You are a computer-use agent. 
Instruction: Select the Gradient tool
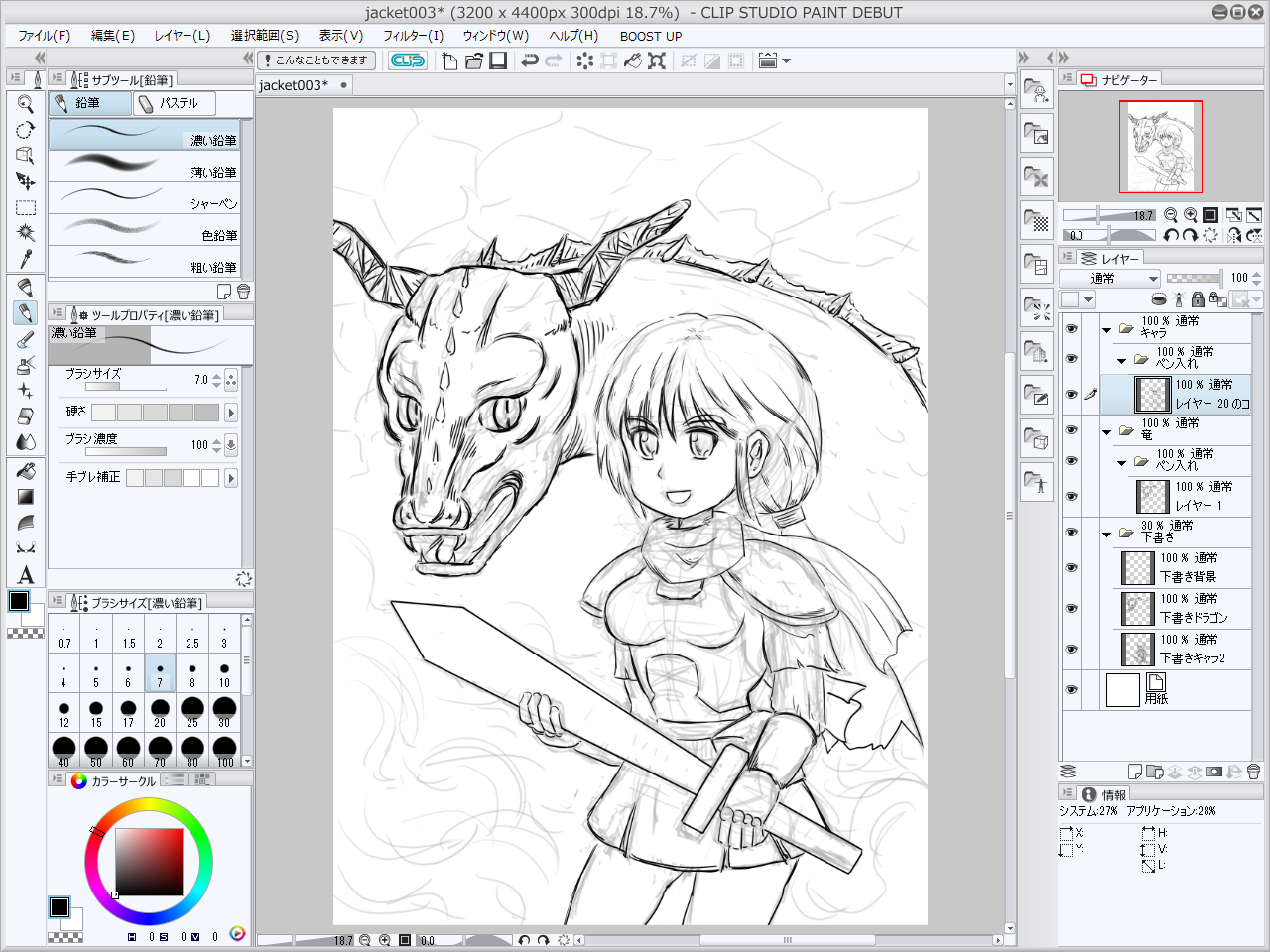tap(26, 497)
